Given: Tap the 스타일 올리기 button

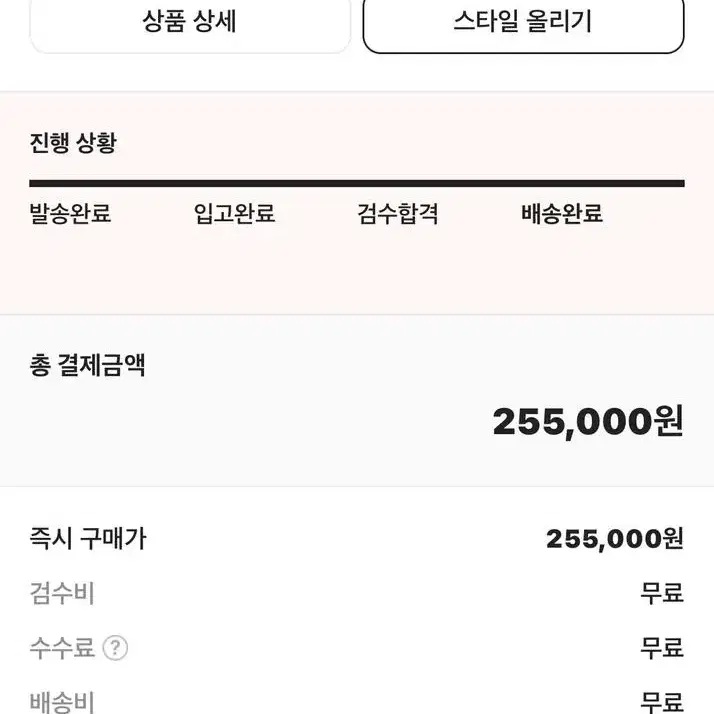Looking at the screenshot, I should (523, 23).
